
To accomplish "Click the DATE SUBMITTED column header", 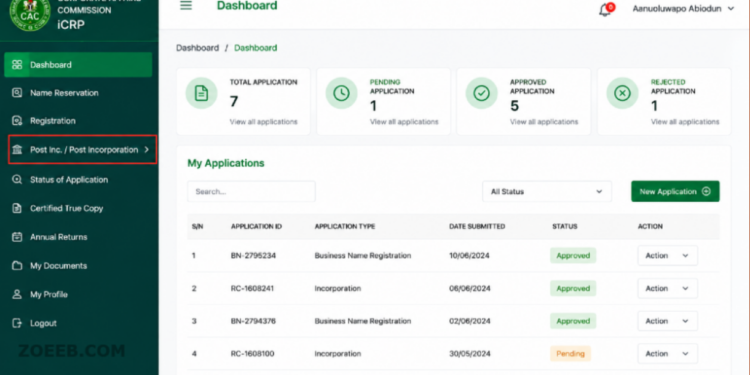I will click(x=477, y=226).
